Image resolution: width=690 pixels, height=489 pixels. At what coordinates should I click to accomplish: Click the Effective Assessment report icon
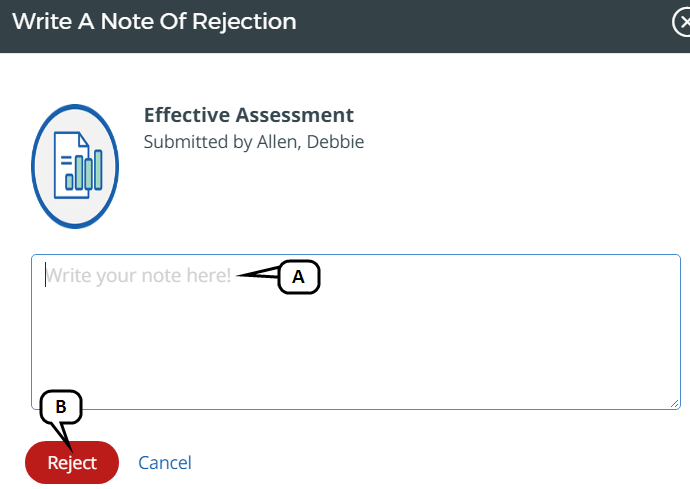(x=75, y=165)
